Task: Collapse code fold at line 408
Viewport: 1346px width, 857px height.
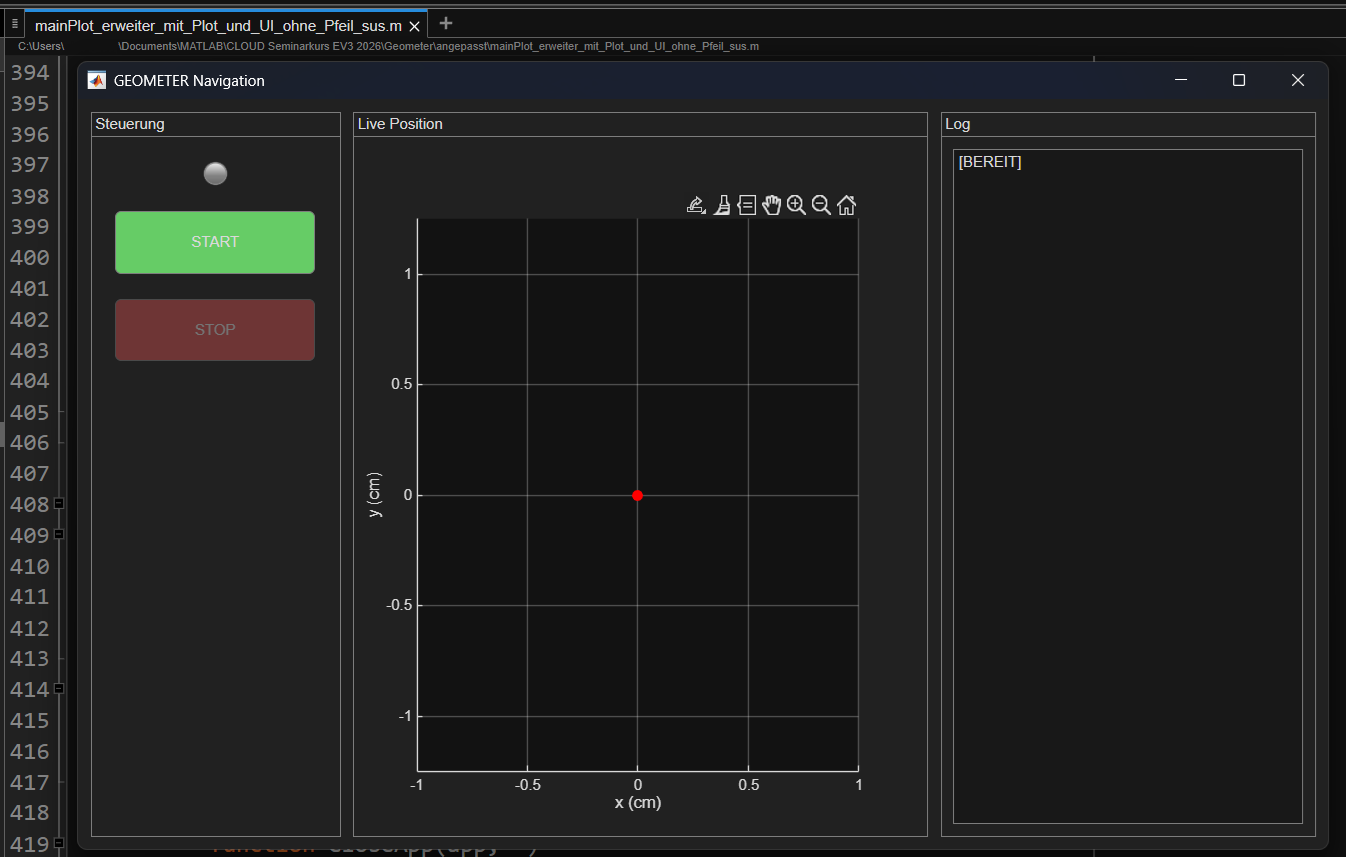Action: coord(59,503)
